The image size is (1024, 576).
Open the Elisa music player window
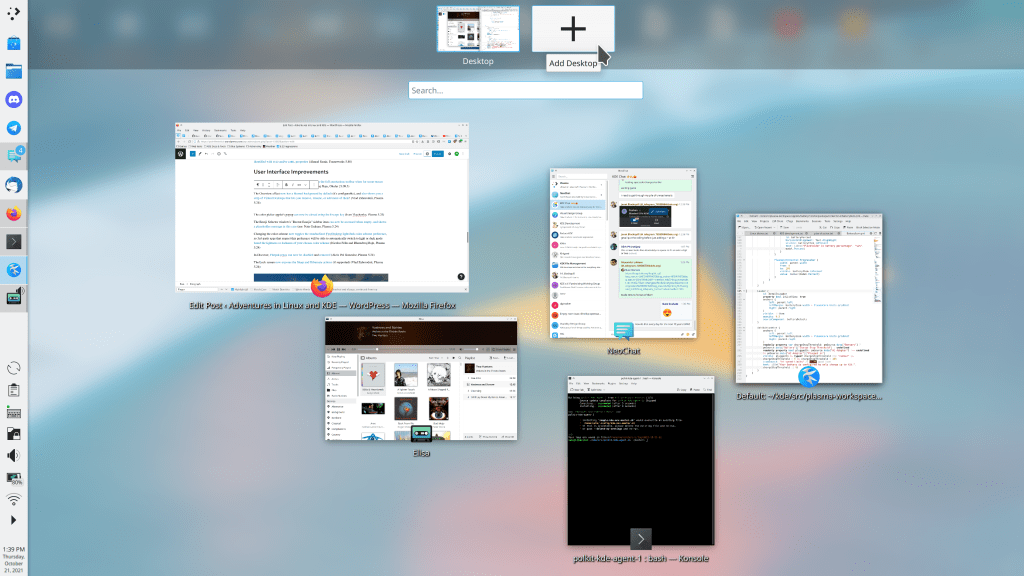421,380
